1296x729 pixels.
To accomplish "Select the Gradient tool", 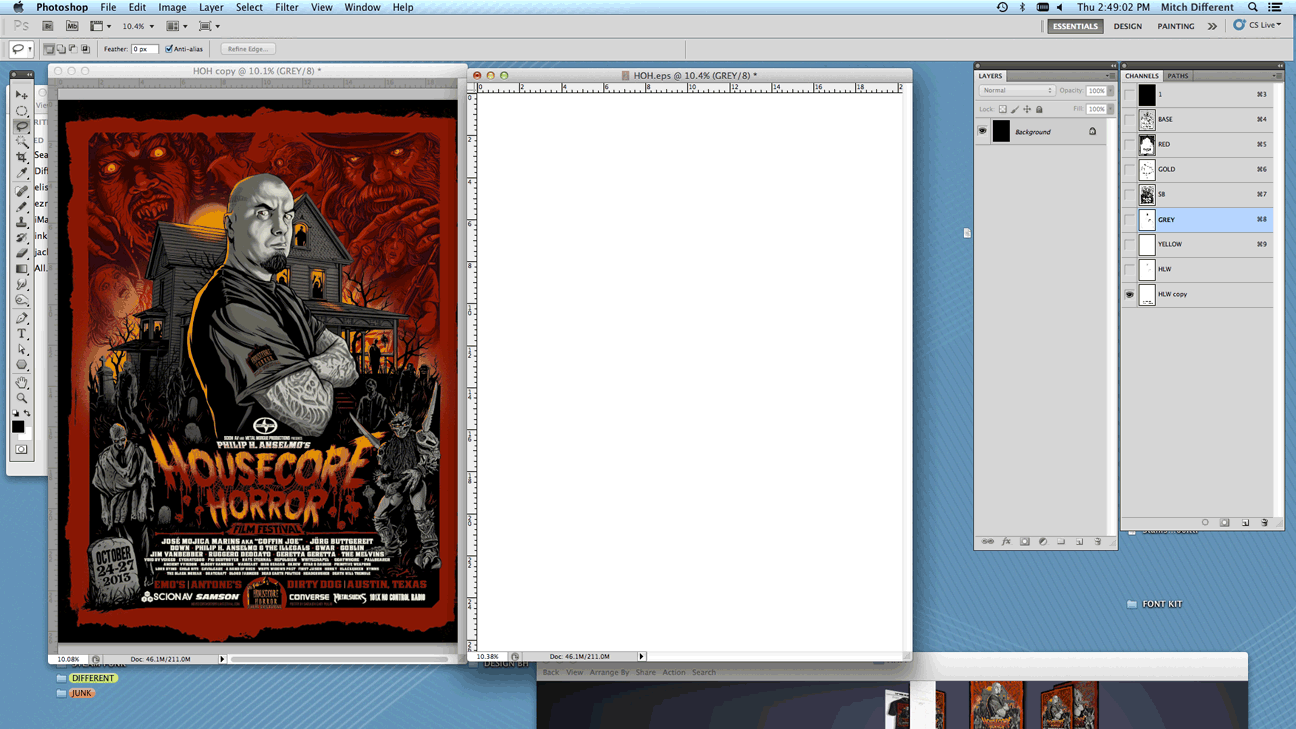I will [21, 269].
